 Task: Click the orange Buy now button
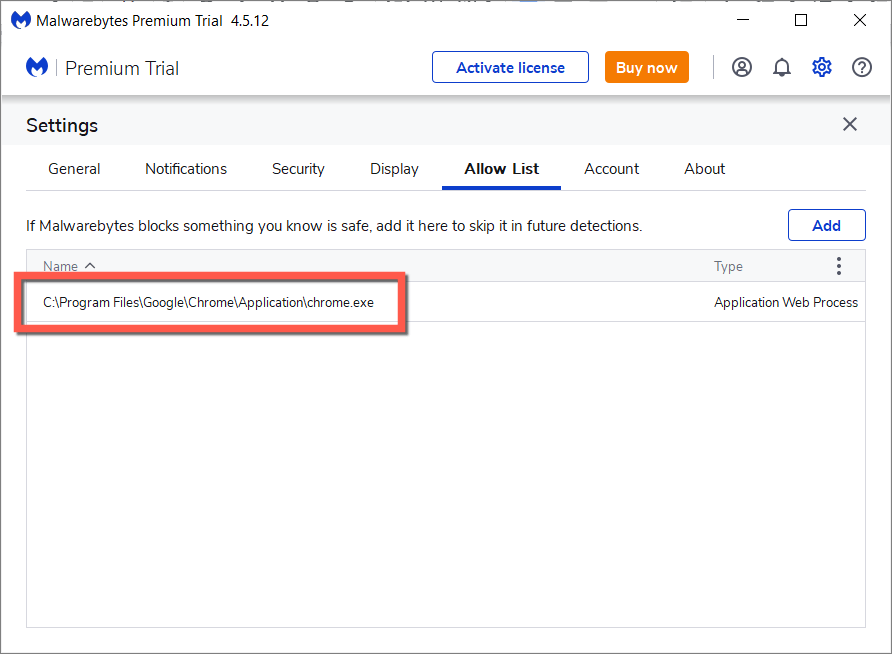pos(646,68)
